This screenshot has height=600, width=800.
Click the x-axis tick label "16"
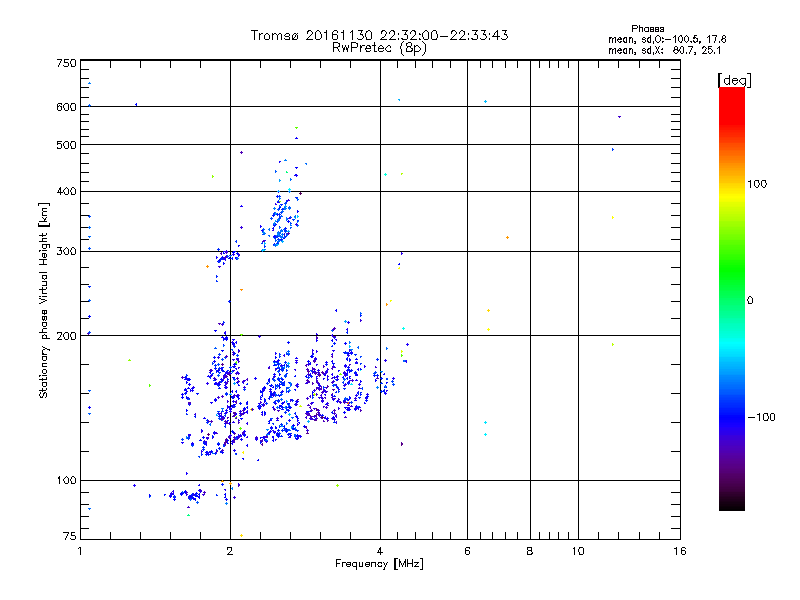click(680, 551)
